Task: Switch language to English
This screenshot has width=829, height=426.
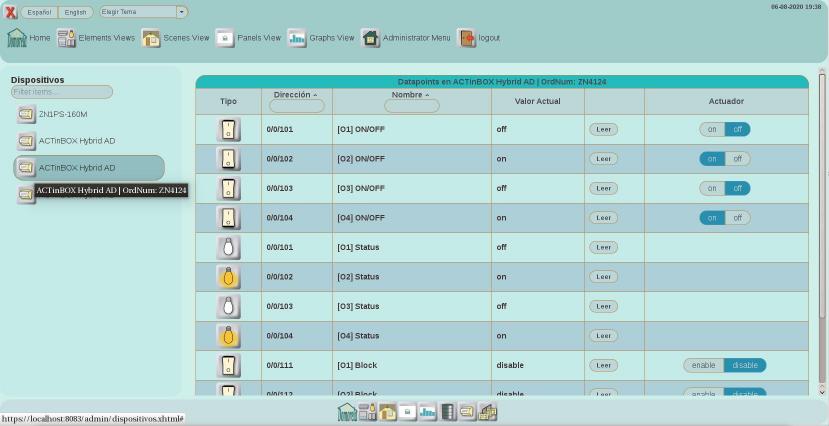Action: [x=76, y=12]
